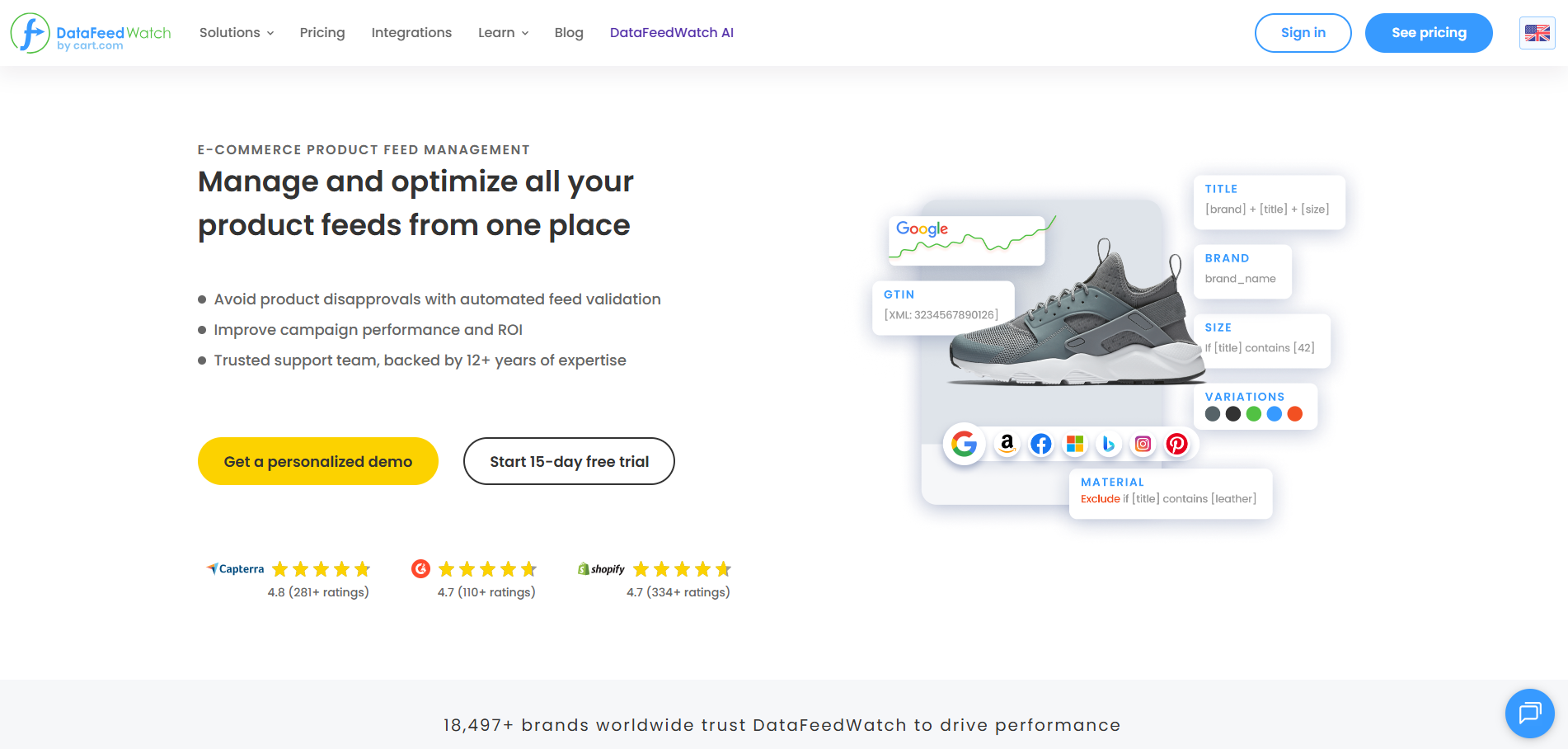Image resolution: width=1568 pixels, height=749 pixels.
Task: Expand the Solutions dropdown menu
Action: (x=237, y=33)
